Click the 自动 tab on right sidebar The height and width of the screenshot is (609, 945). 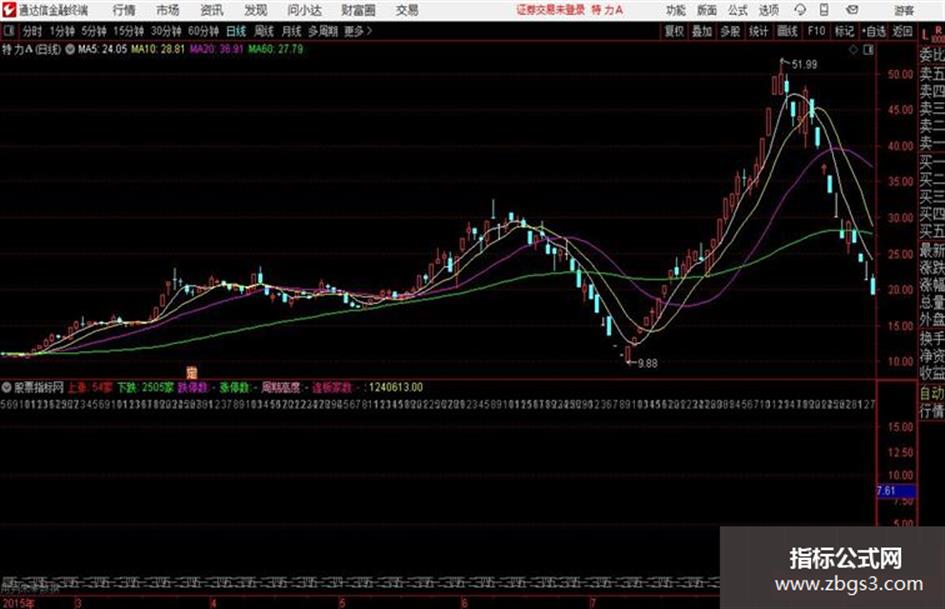[932, 394]
